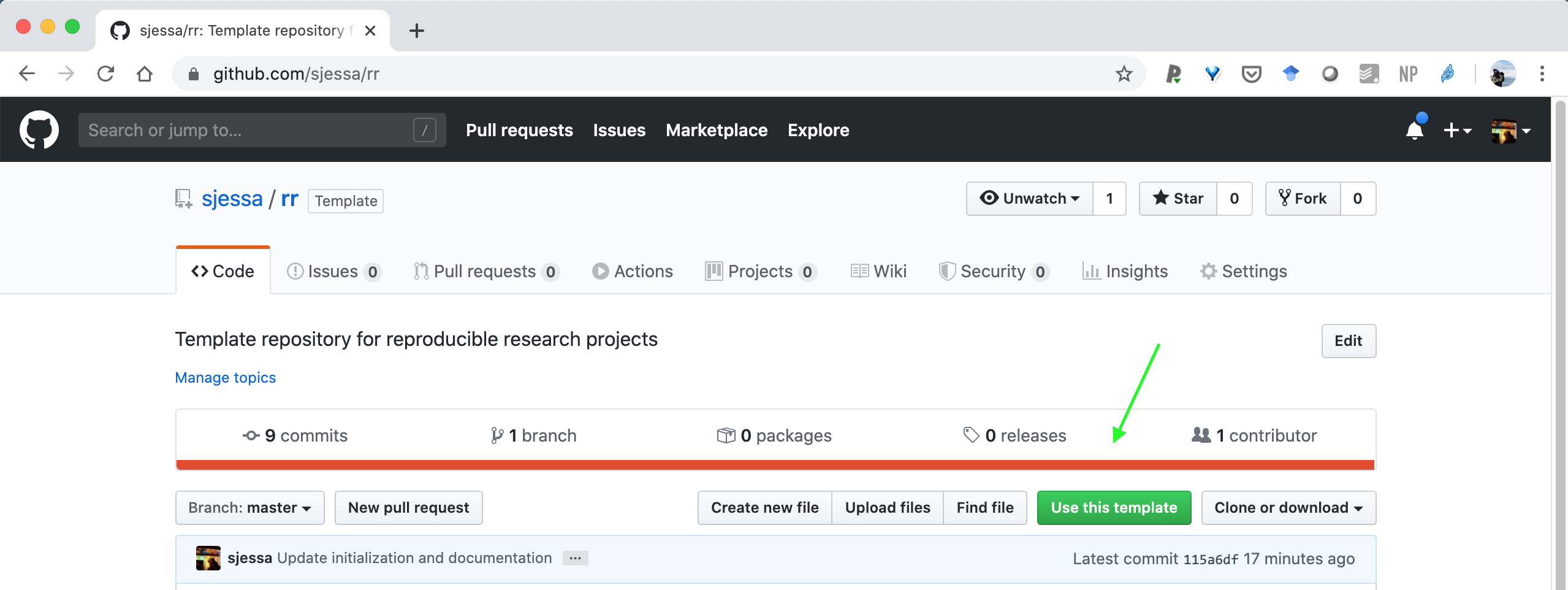Open Chrome three-dot menu
Screen dimensions: 1568x590
click(1542, 74)
